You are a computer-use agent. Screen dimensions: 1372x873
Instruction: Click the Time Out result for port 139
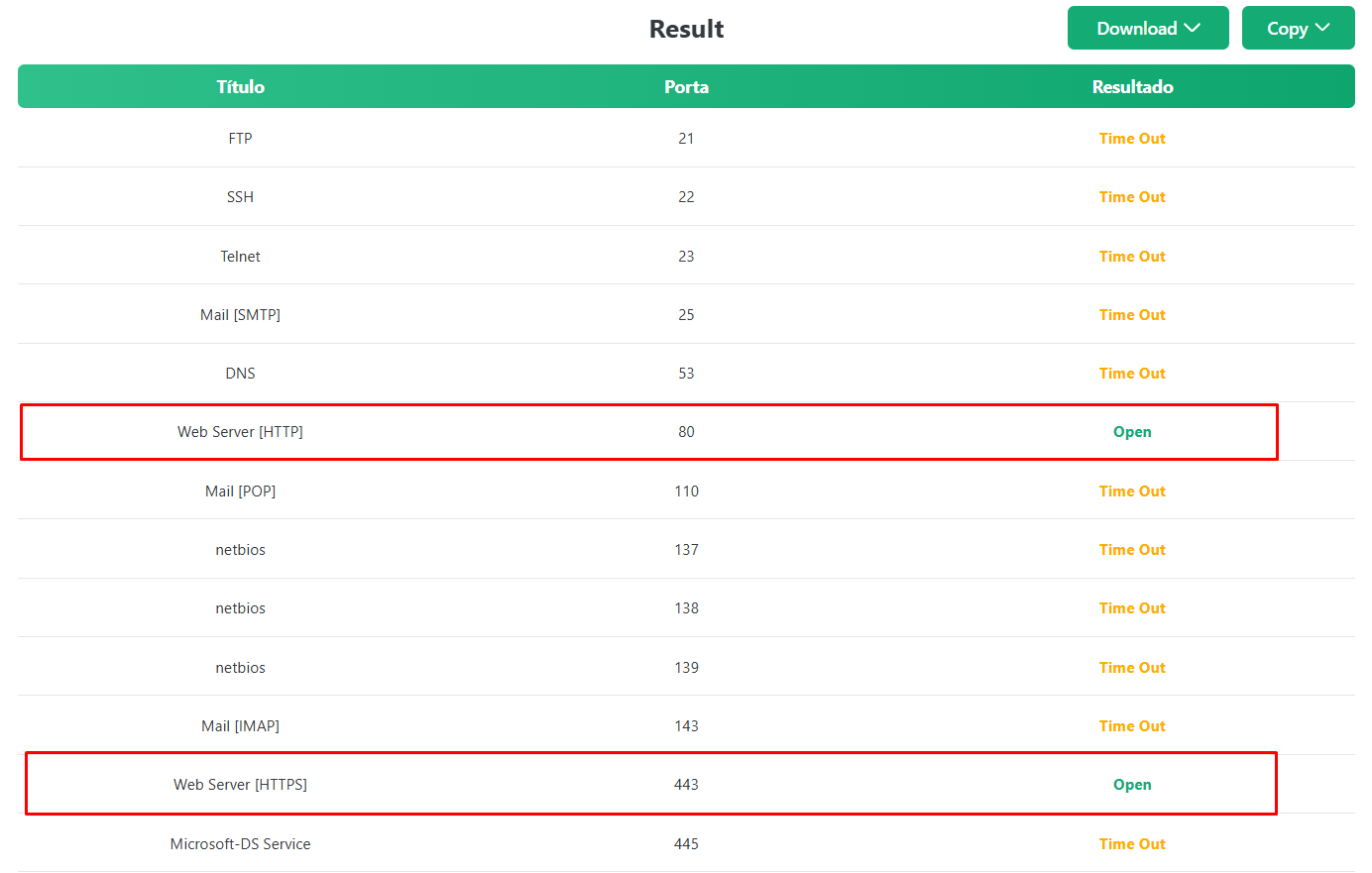point(1132,668)
